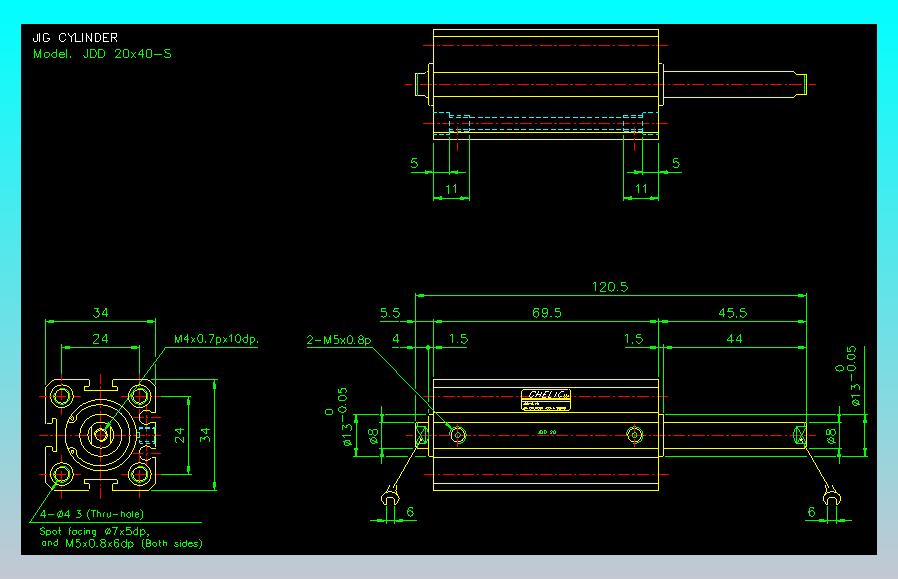Click the horizontal 24 hole spacing dimension

(x=100, y=338)
